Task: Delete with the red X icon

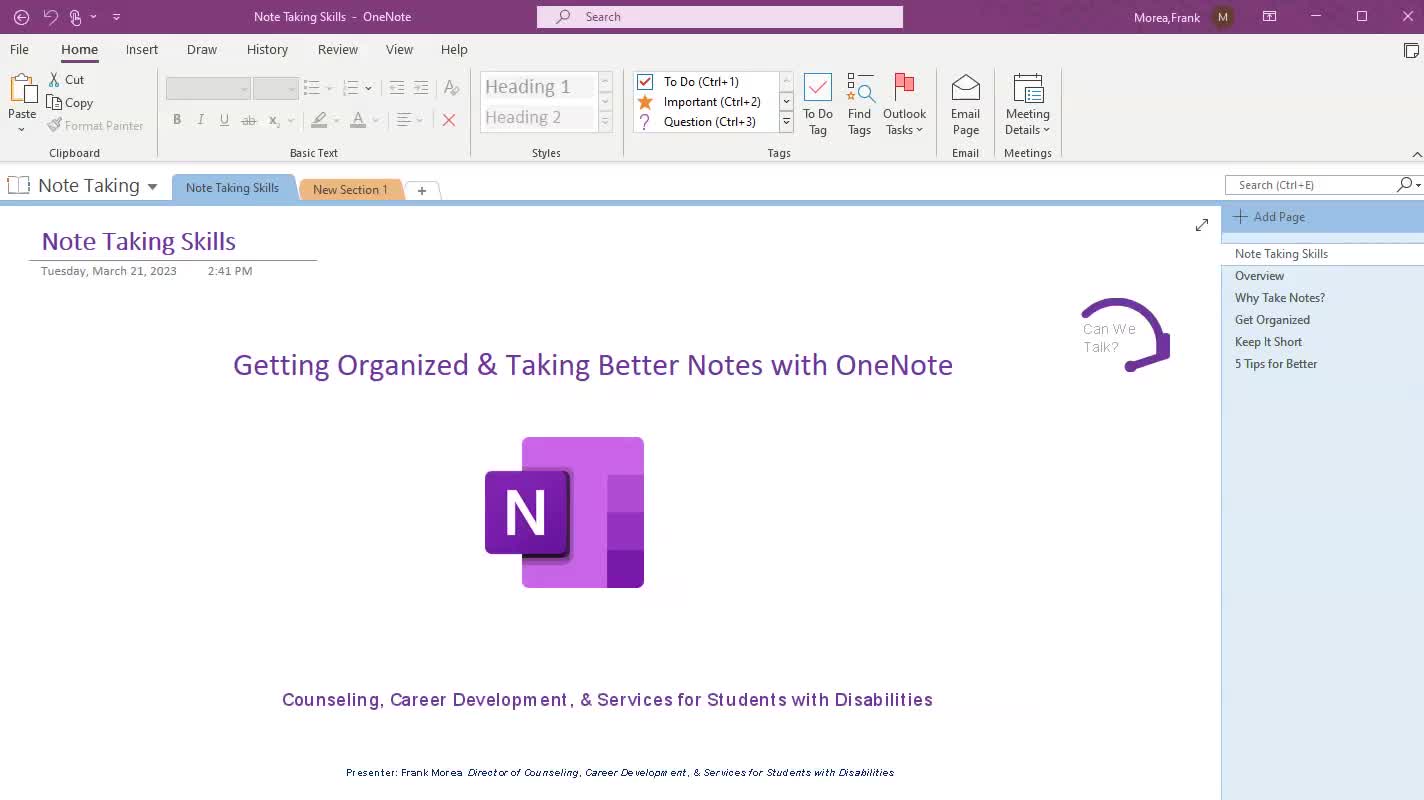Action: (449, 120)
